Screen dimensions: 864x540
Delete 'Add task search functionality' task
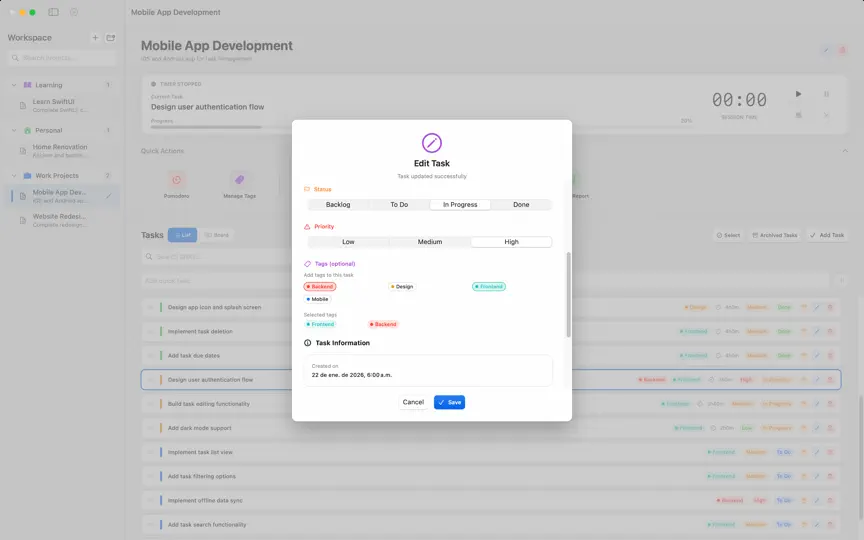tap(830, 525)
